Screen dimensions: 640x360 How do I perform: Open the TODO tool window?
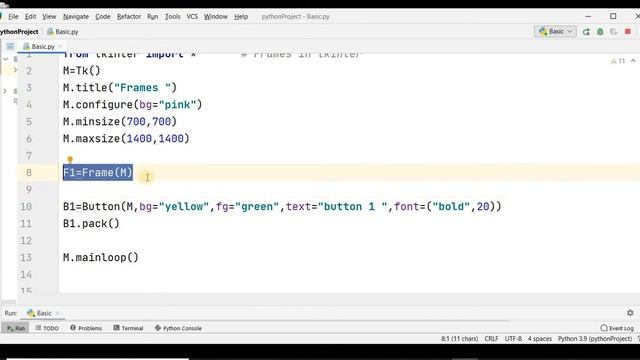coord(47,328)
